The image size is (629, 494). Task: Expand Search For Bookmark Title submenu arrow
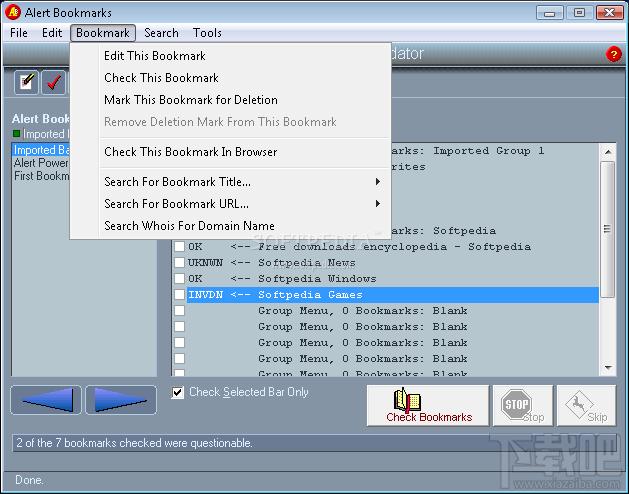point(377,182)
